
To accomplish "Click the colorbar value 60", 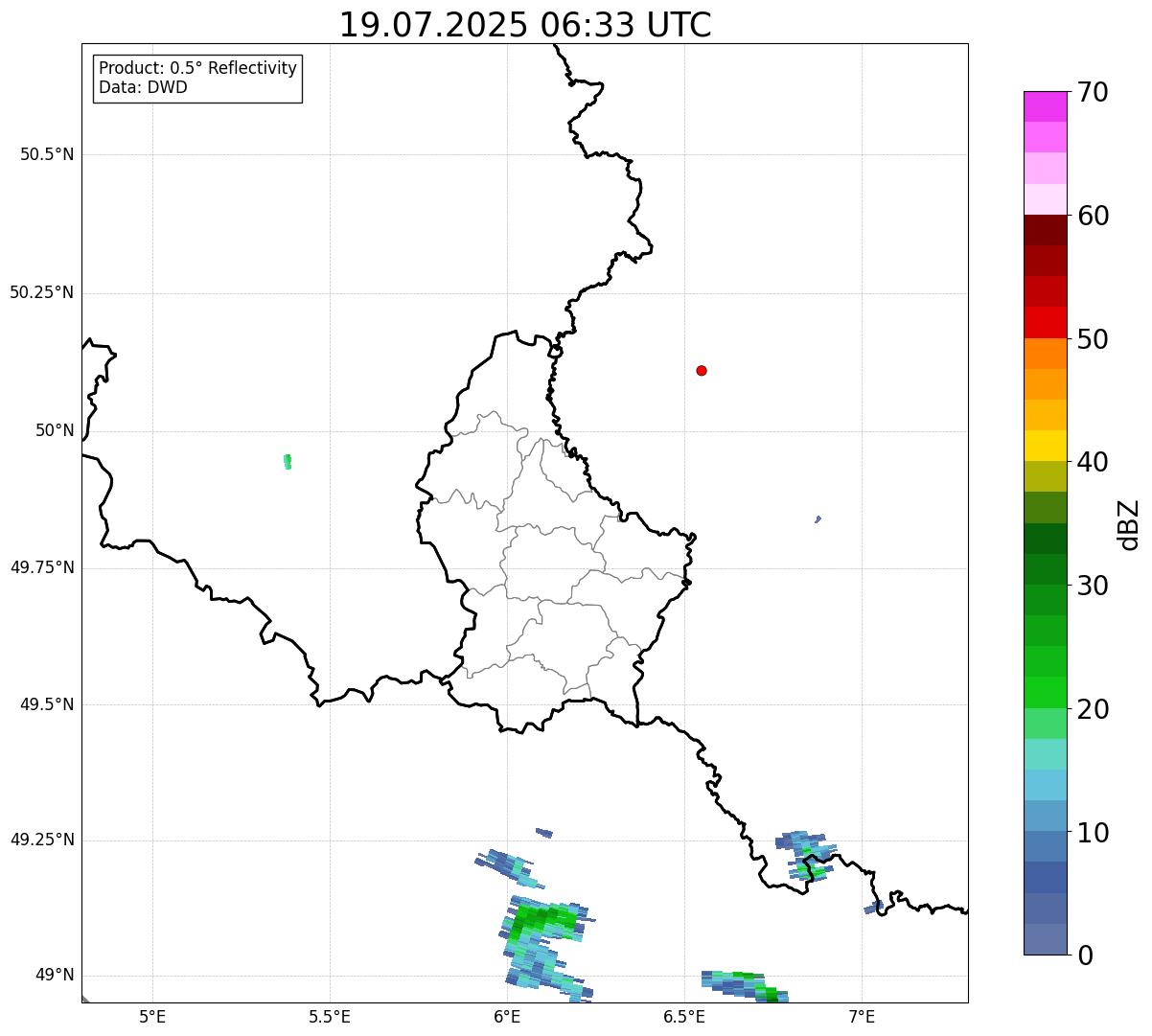I will coord(1093,216).
